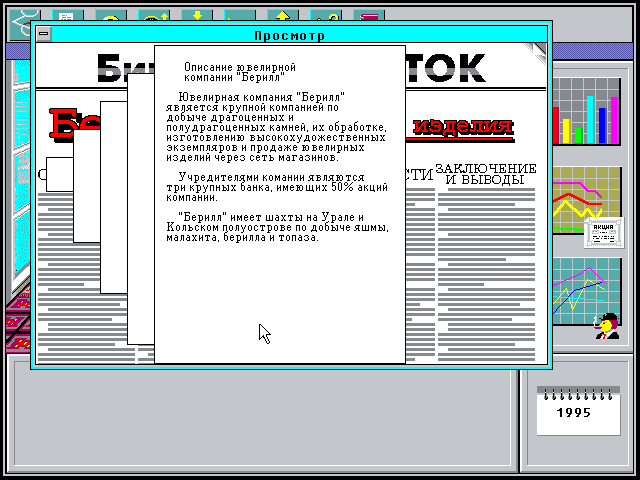640x480 pixels.
Task: Click the yellow up arrow toolbar icon
Action: click(x=283, y=15)
